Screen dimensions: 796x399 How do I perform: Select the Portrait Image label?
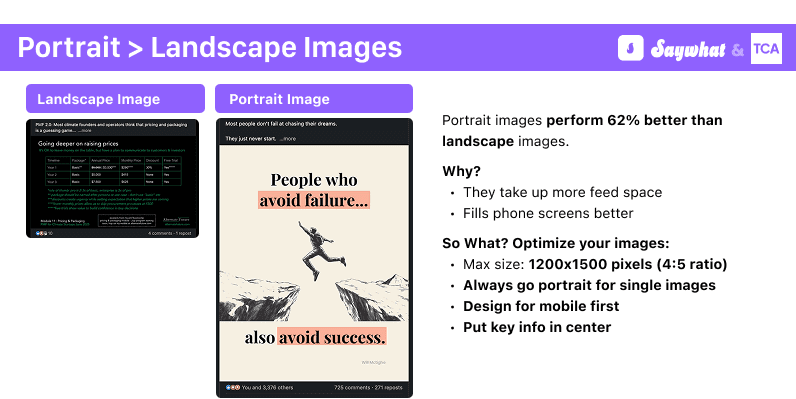tap(314, 98)
